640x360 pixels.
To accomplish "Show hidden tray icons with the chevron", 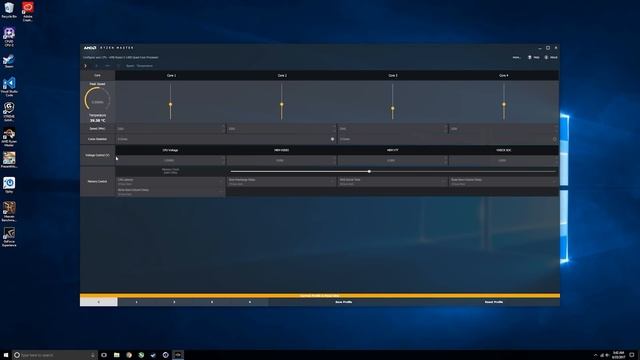I will (x=595, y=356).
